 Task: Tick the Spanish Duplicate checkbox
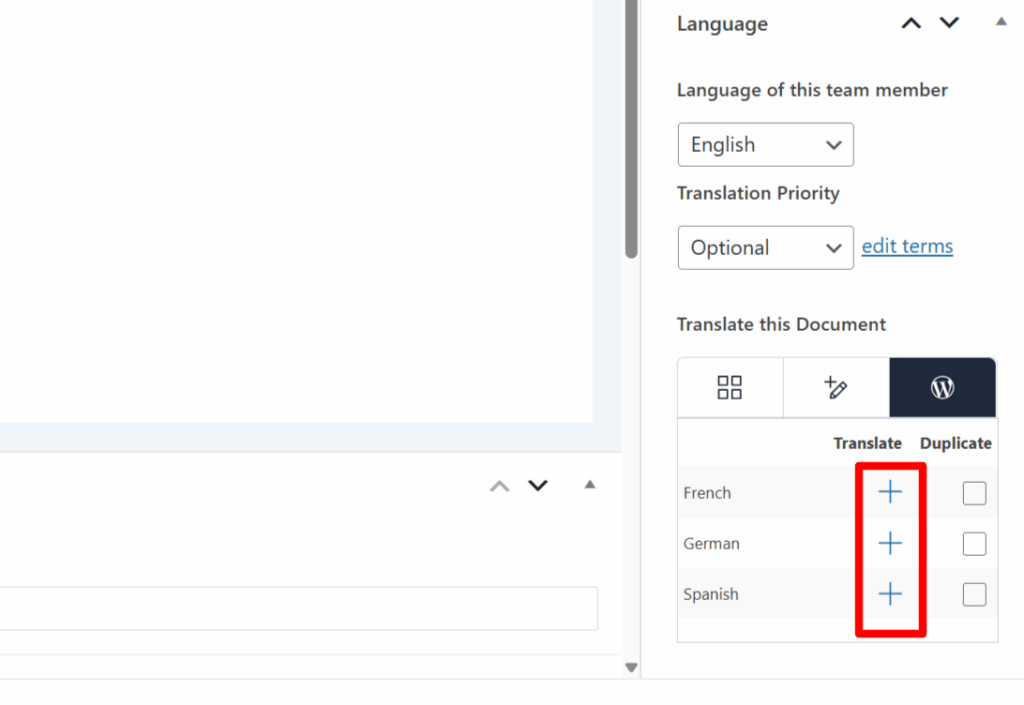(974, 593)
